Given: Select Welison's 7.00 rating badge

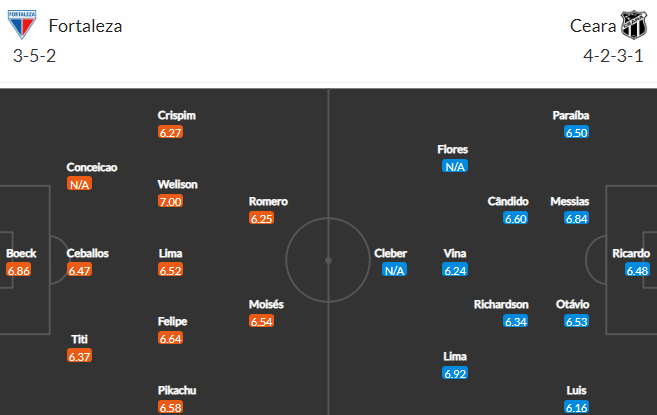Looking at the screenshot, I should pyautogui.click(x=171, y=202).
